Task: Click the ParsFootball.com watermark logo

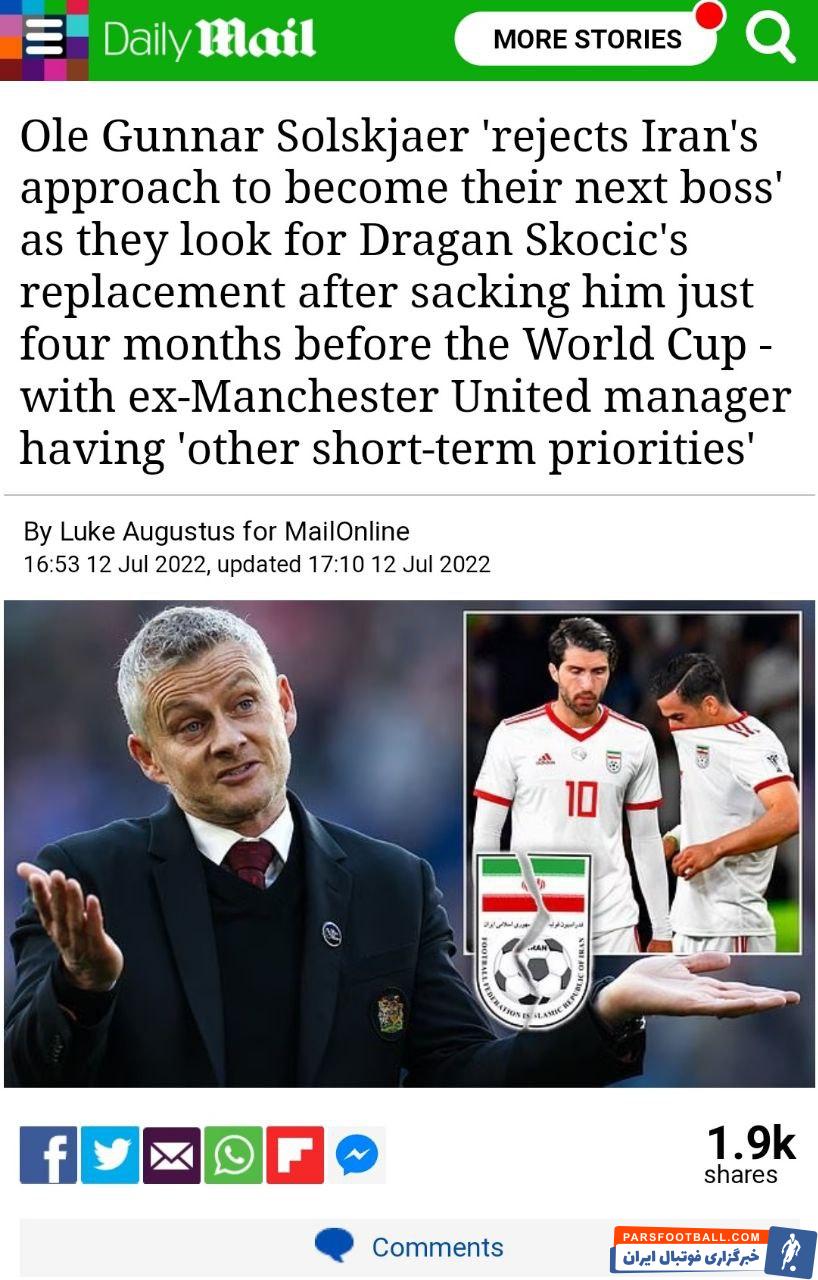Action: 714,1251
